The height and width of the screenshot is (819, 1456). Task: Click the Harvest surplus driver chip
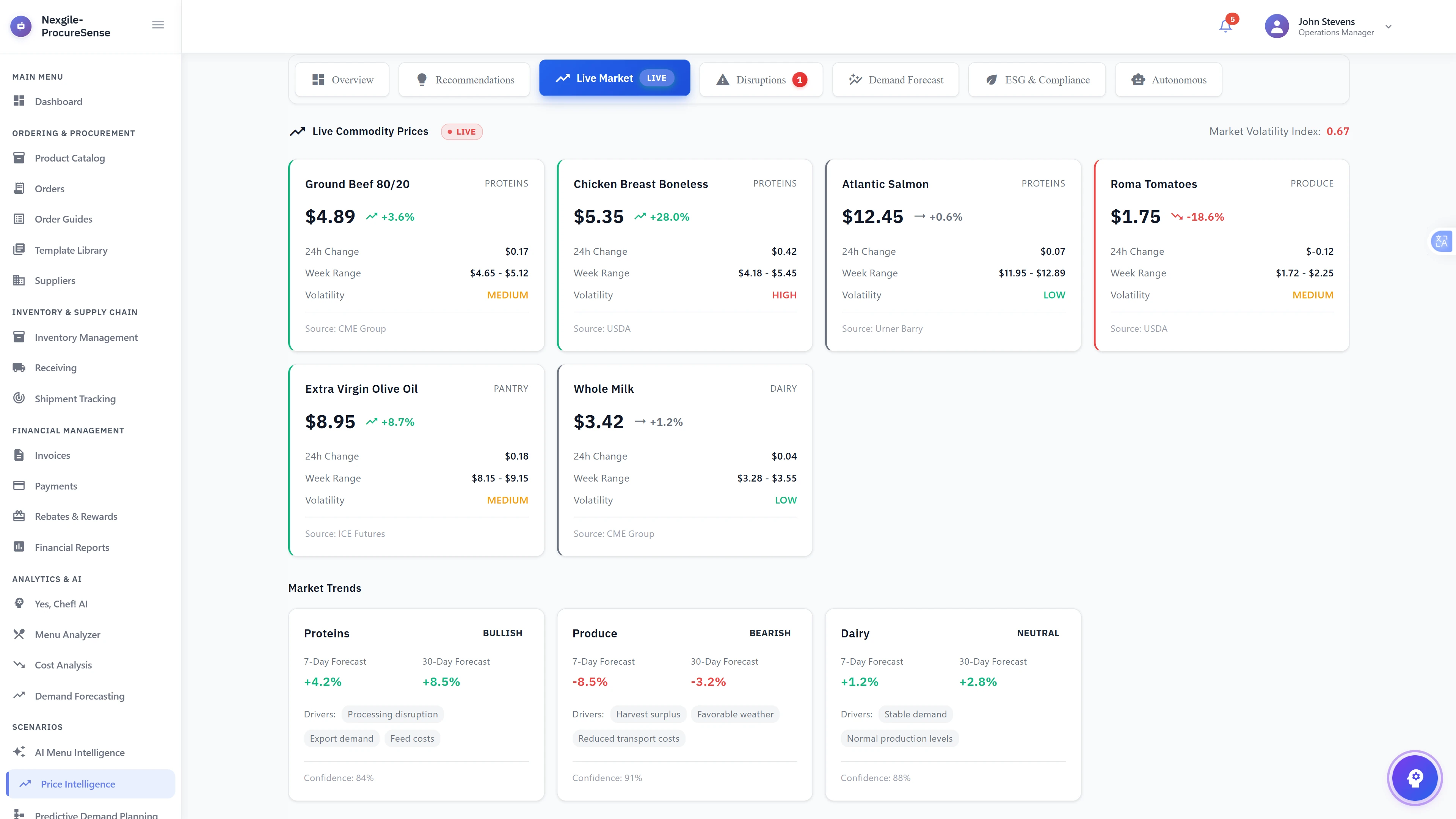(x=648, y=714)
